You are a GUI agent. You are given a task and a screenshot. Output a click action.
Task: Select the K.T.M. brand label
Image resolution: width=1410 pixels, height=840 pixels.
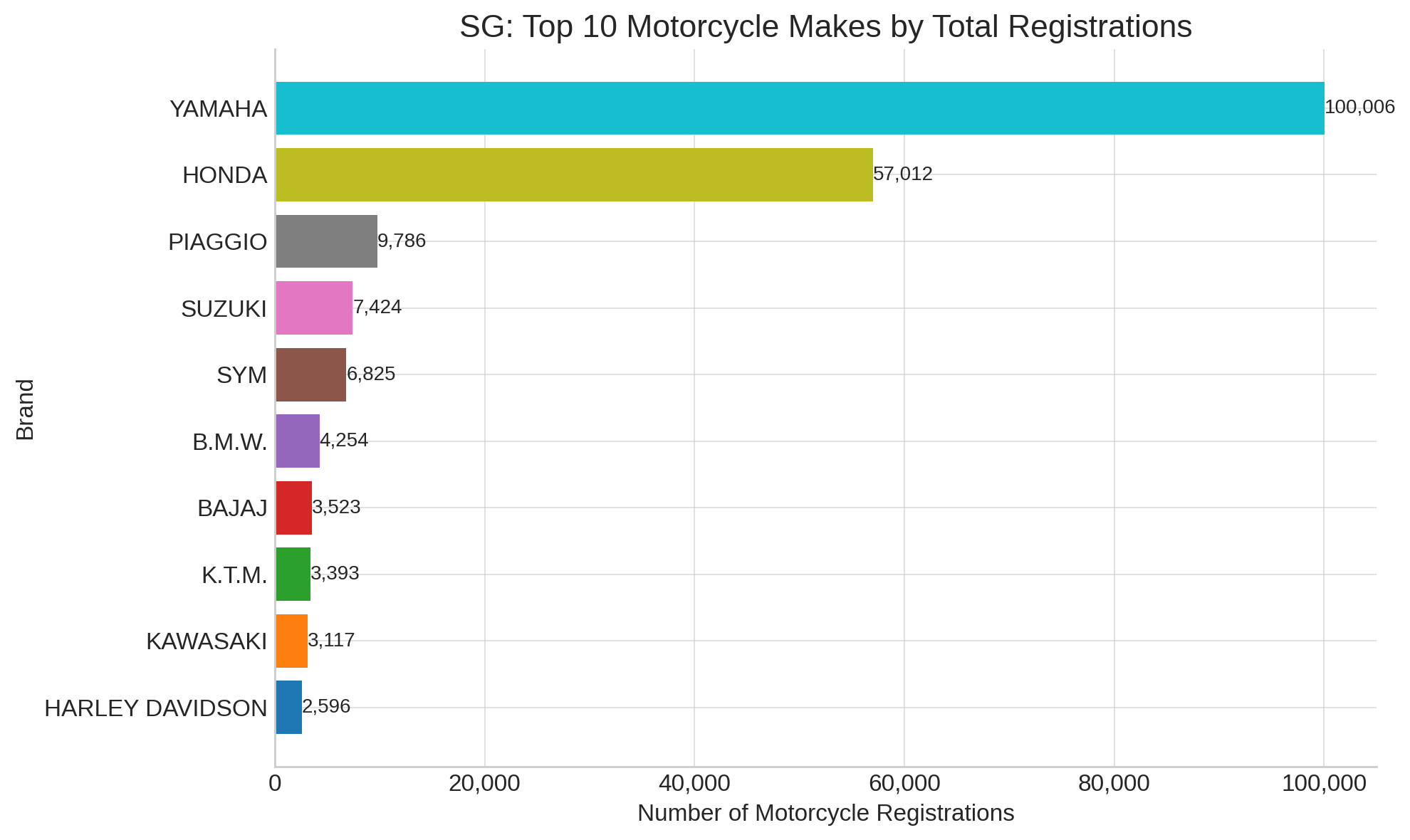tap(234, 575)
